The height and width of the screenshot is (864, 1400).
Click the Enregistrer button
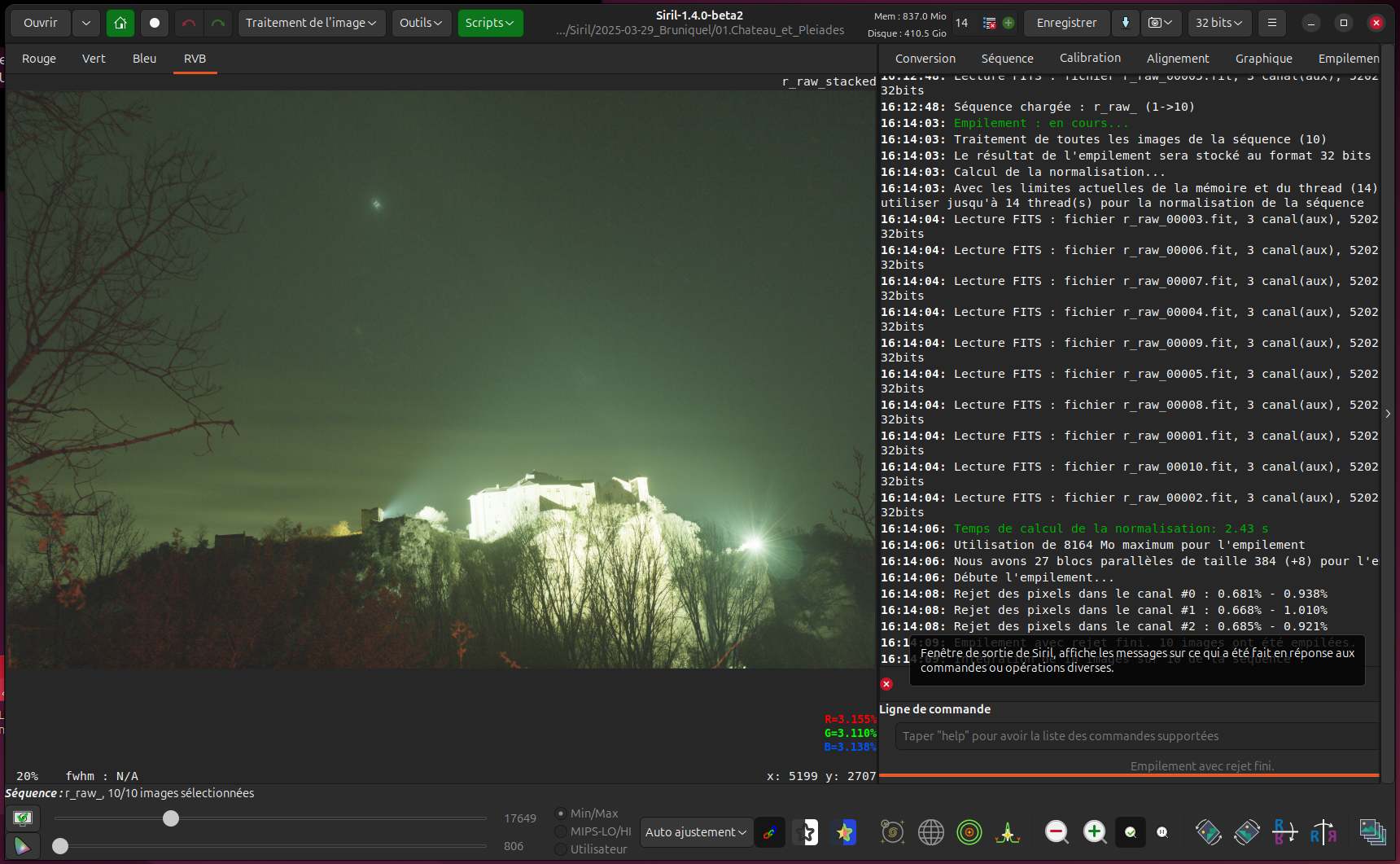1066,23
